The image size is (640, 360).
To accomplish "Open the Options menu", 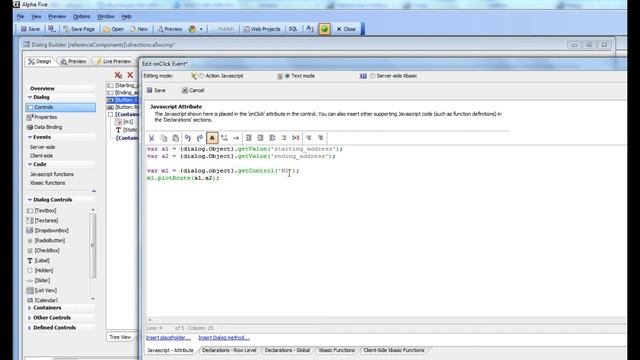I will (x=81, y=17).
